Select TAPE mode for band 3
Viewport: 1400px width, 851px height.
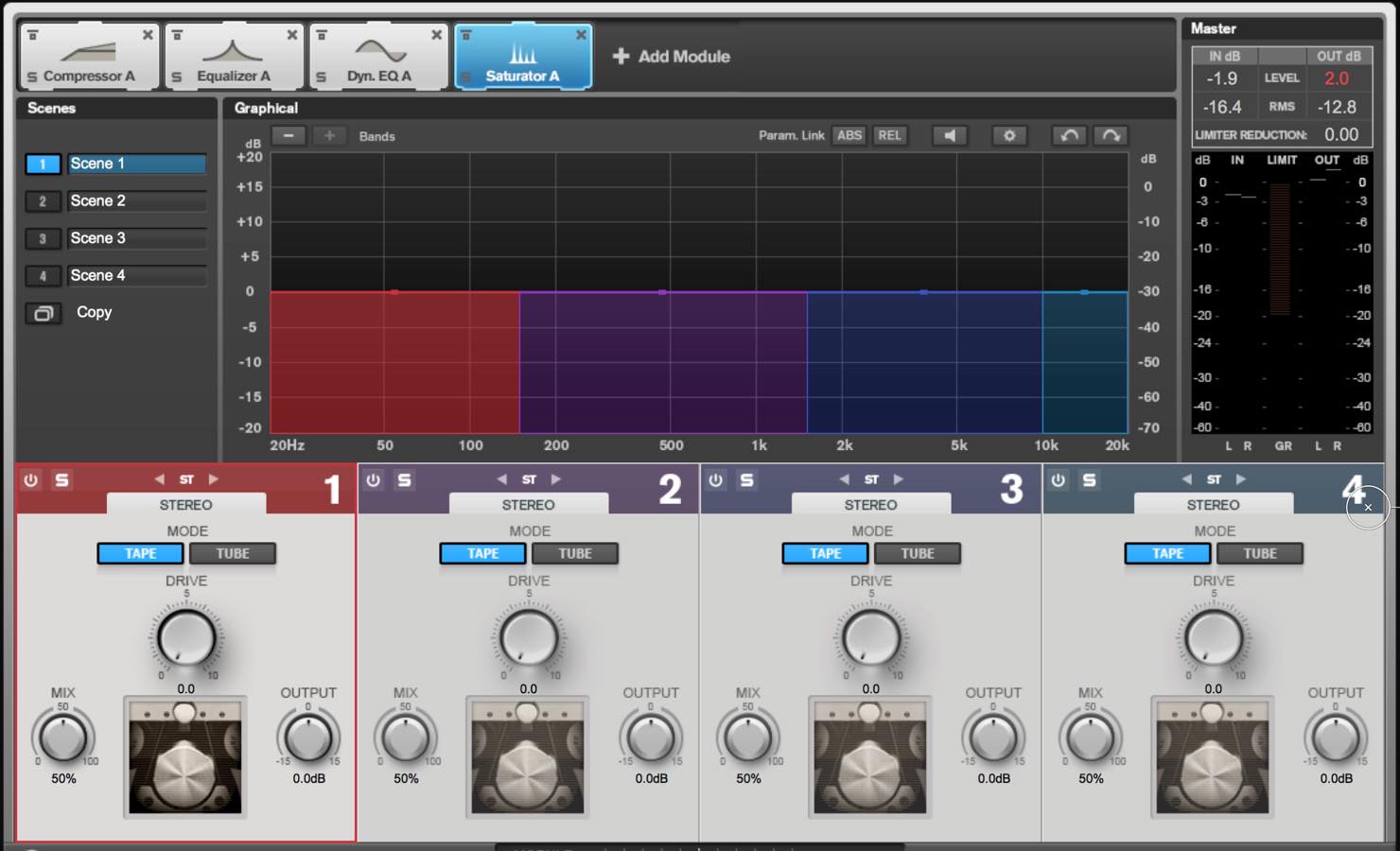pyautogui.click(x=826, y=553)
